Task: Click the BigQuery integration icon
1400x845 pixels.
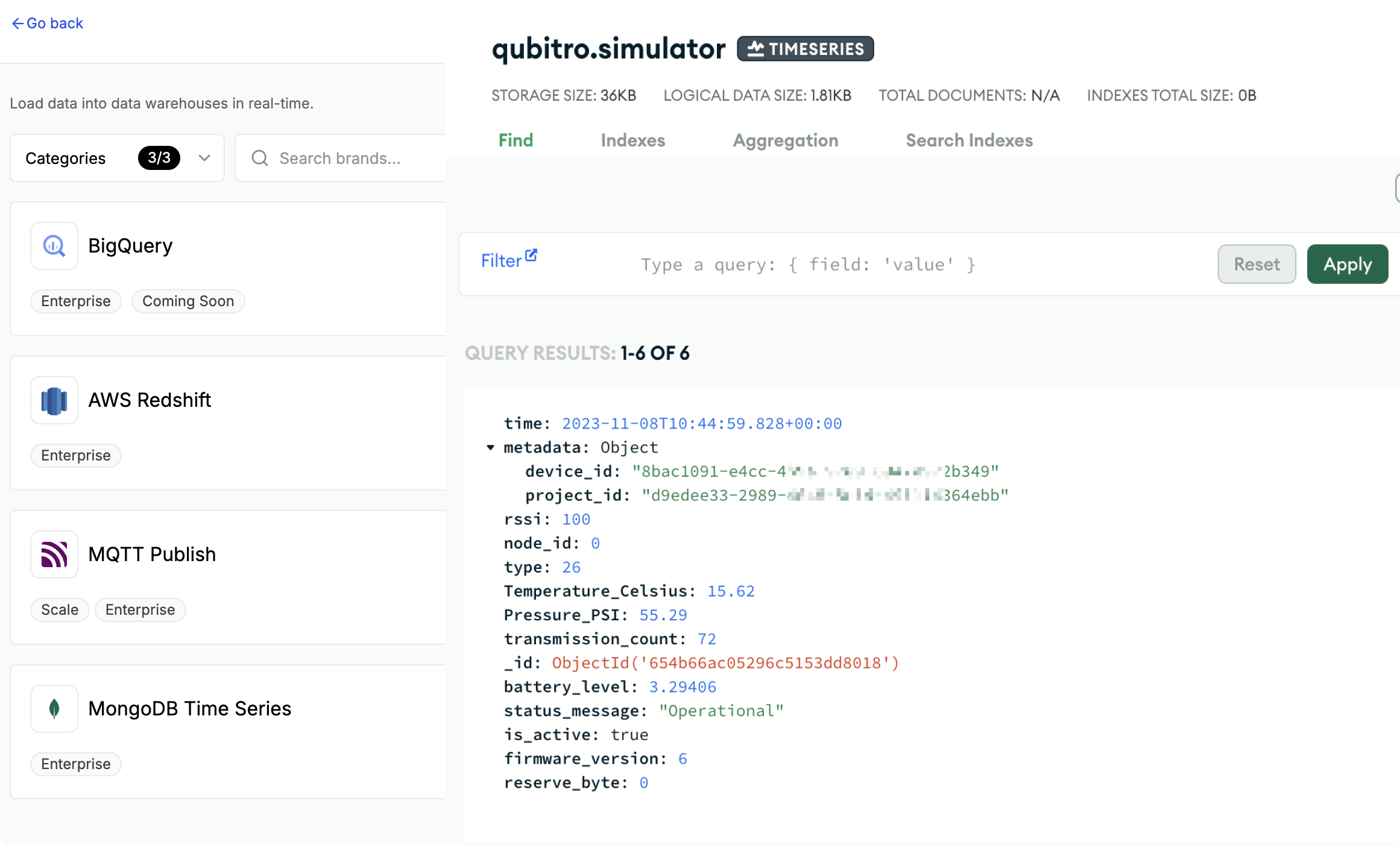Action: tap(53, 244)
